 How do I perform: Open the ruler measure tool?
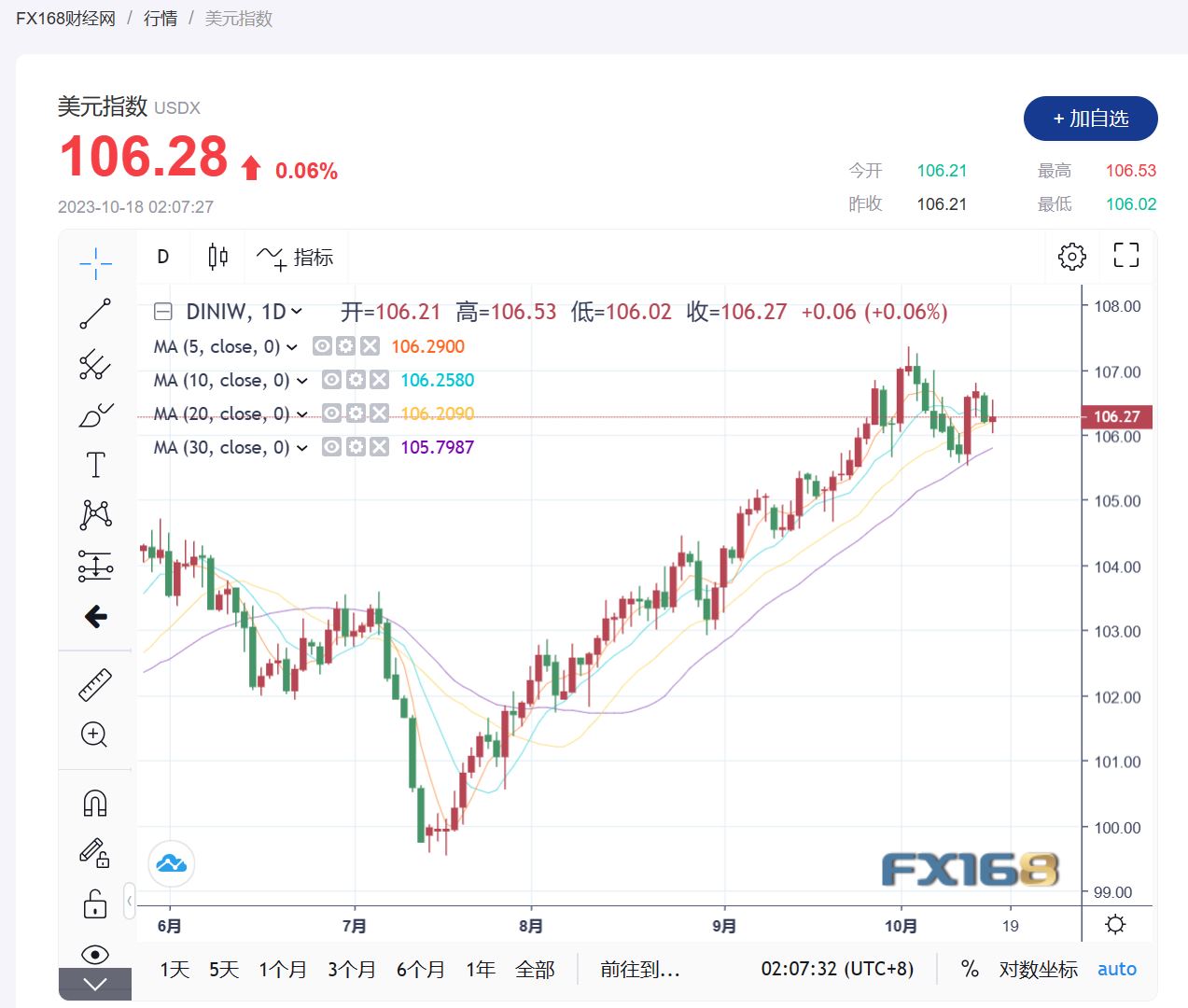[95, 685]
